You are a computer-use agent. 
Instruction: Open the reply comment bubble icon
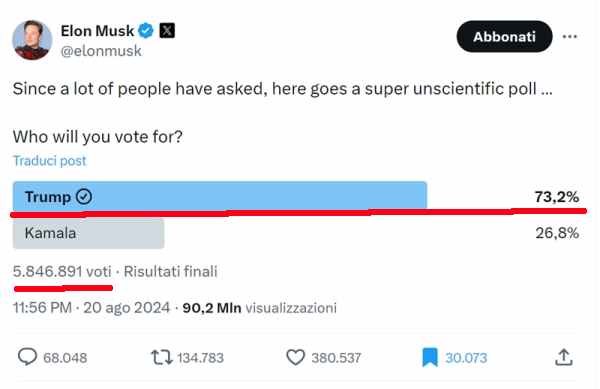(x=28, y=357)
